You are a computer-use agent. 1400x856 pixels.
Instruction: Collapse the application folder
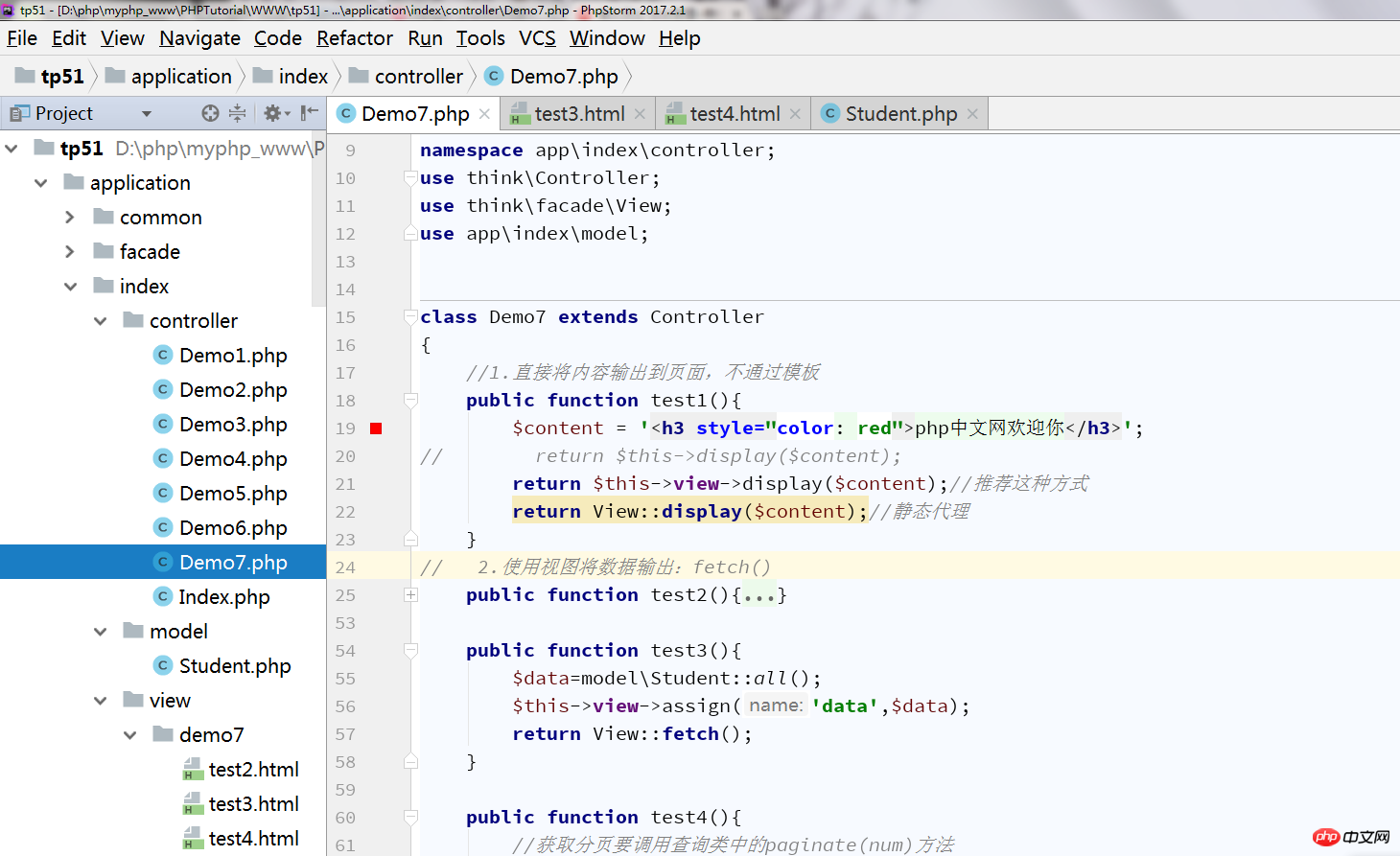point(40,183)
